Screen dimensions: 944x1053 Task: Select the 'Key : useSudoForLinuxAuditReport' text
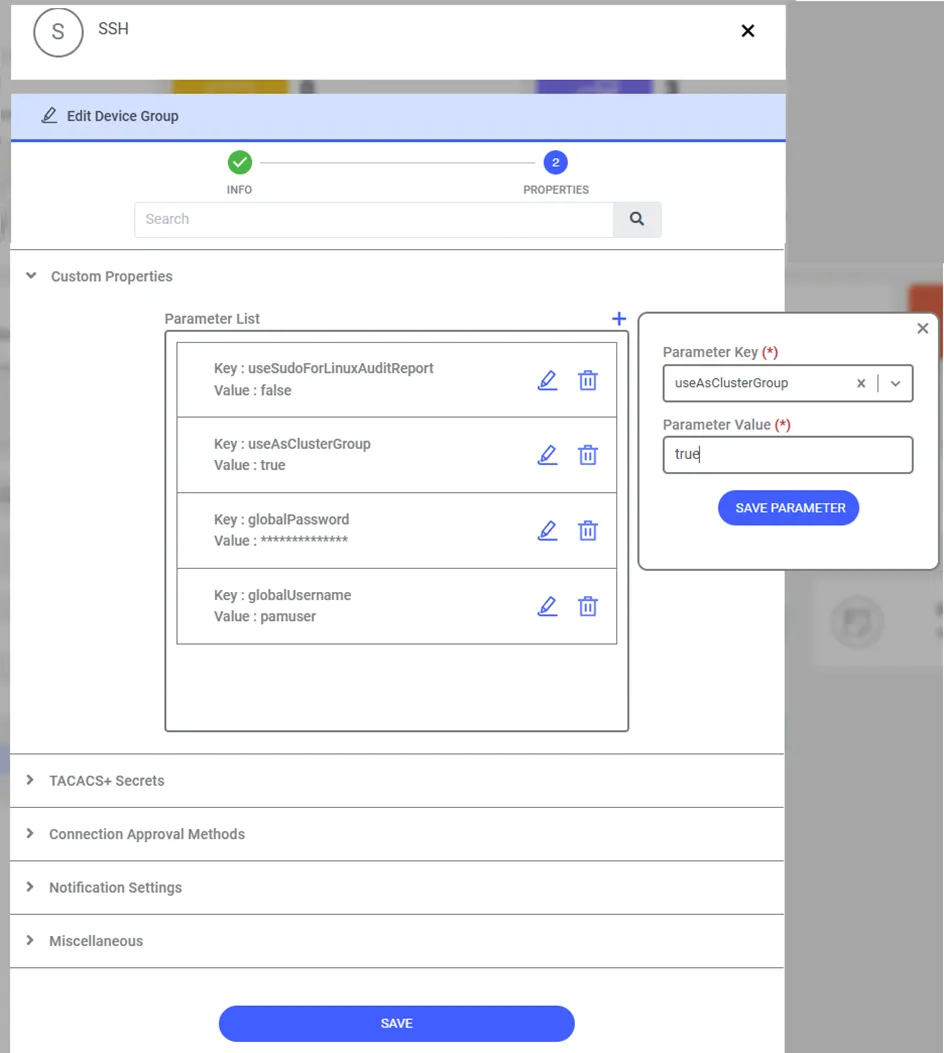click(x=324, y=368)
